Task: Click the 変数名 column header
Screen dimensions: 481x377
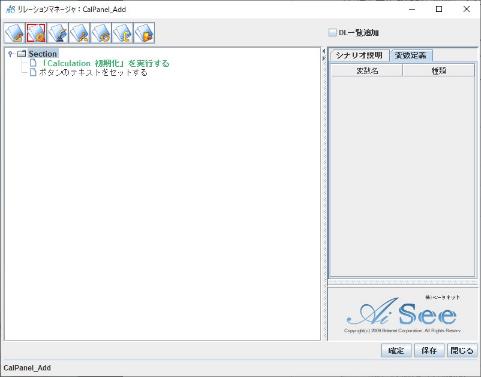Action: coord(367,71)
